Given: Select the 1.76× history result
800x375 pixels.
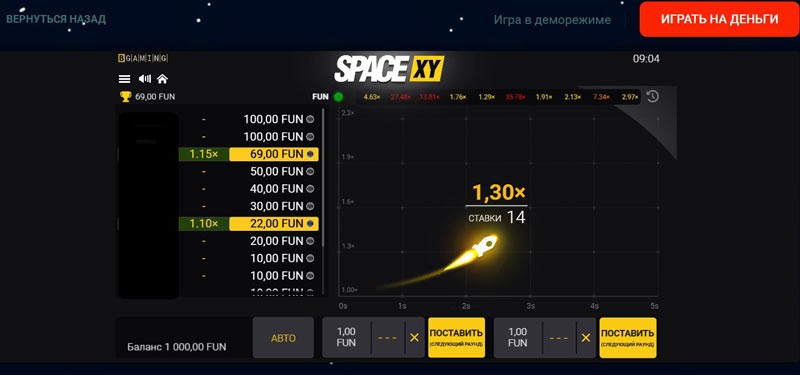Looking at the screenshot, I should click(x=458, y=96).
